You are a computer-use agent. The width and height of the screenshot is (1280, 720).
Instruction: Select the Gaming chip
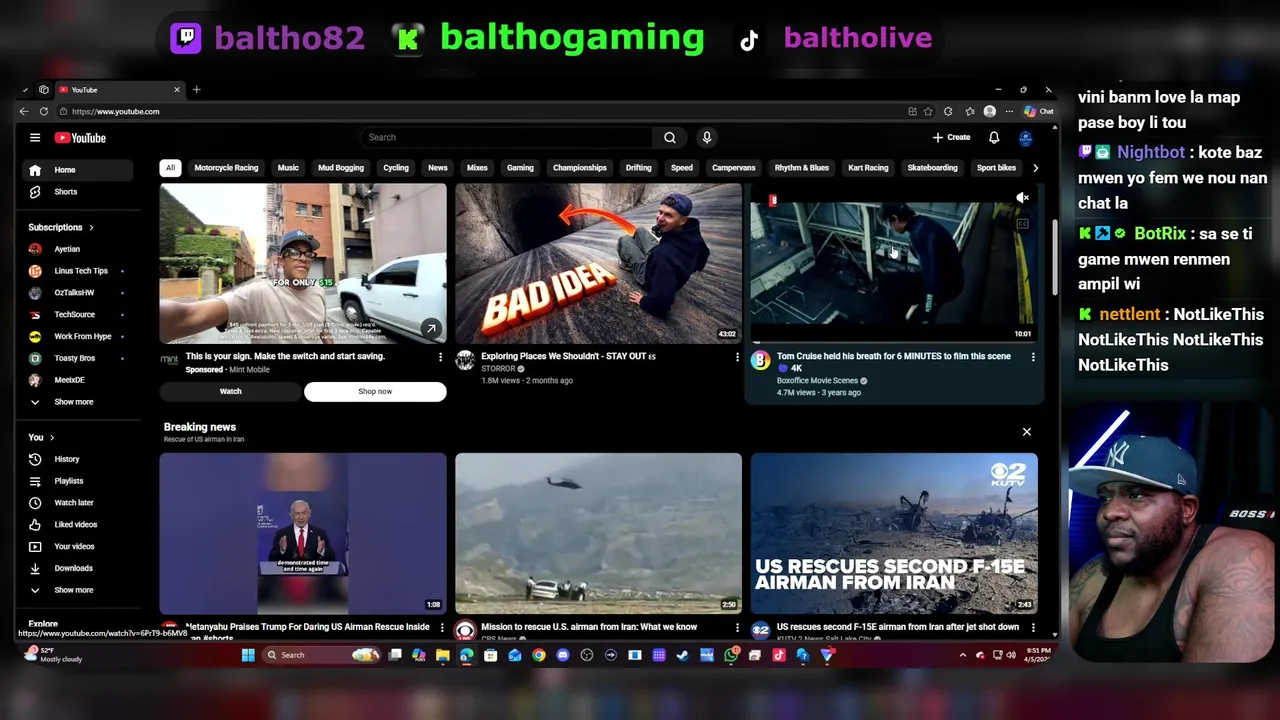click(520, 168)
